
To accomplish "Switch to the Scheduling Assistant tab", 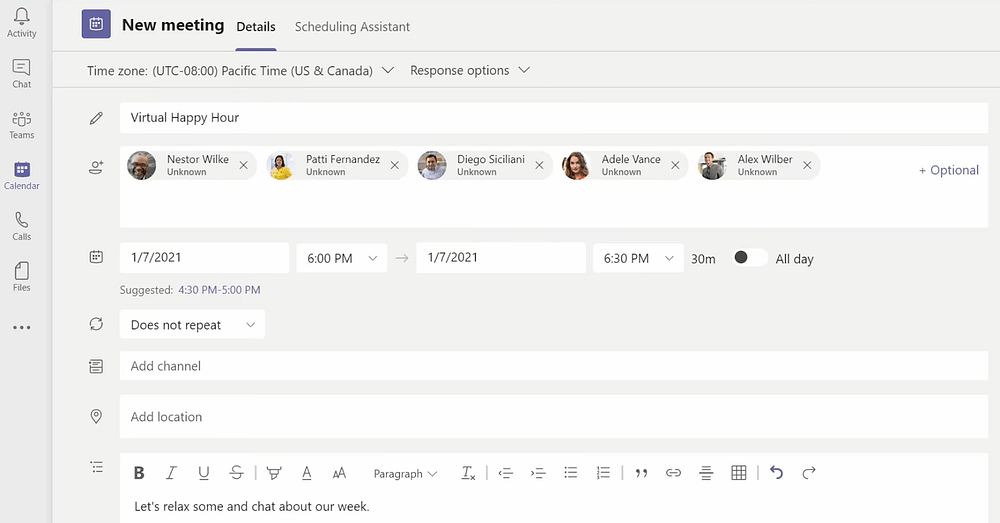I will (x=352, y=27).
